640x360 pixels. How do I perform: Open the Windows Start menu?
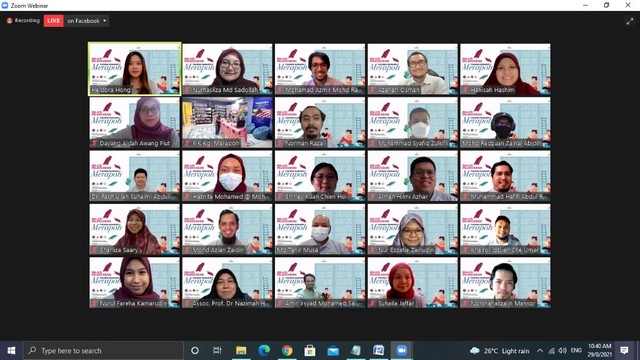pyautogui.click(x=11, y=350)
